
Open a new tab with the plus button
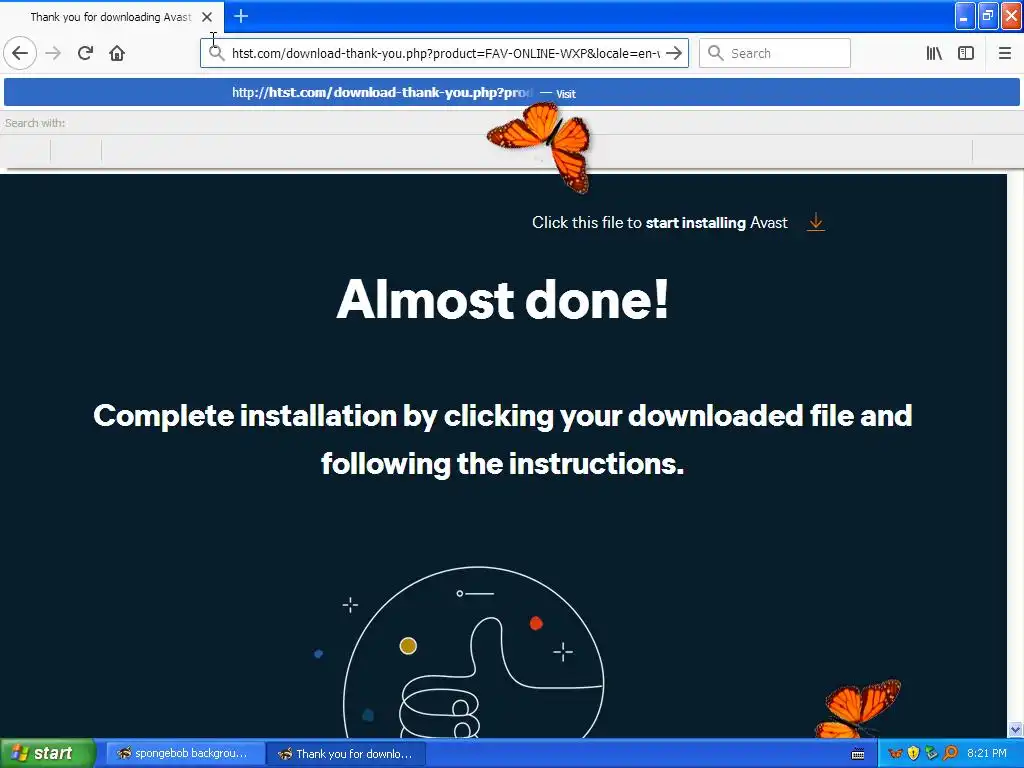coord(241,16)
